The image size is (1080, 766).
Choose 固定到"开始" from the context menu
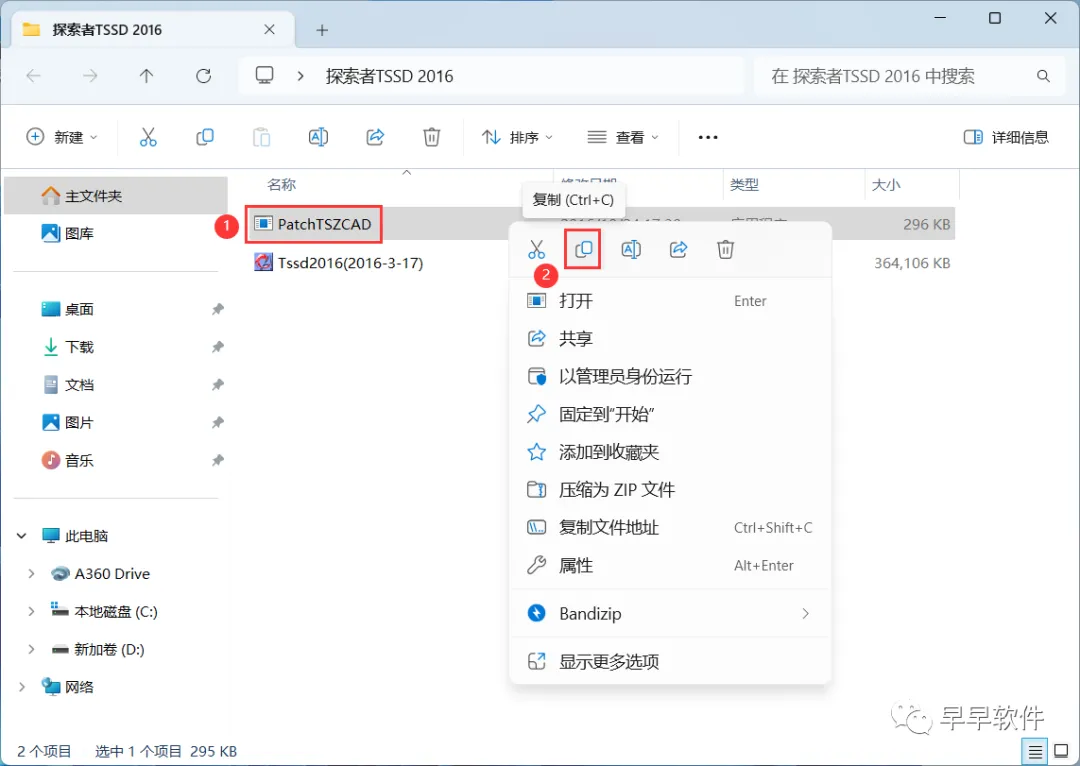pyautogui.click(x=670, y=415)
